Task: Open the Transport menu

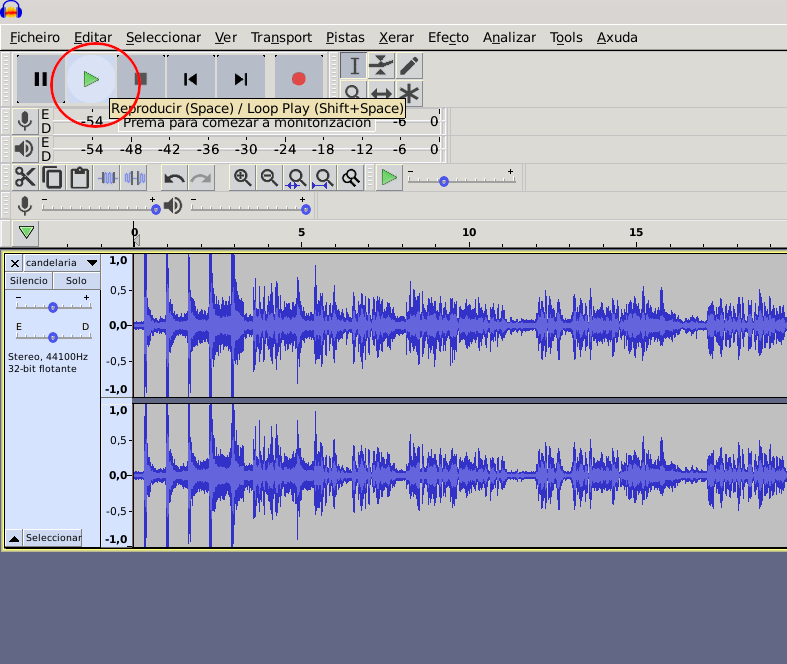Action: click(x=281, y=38)
